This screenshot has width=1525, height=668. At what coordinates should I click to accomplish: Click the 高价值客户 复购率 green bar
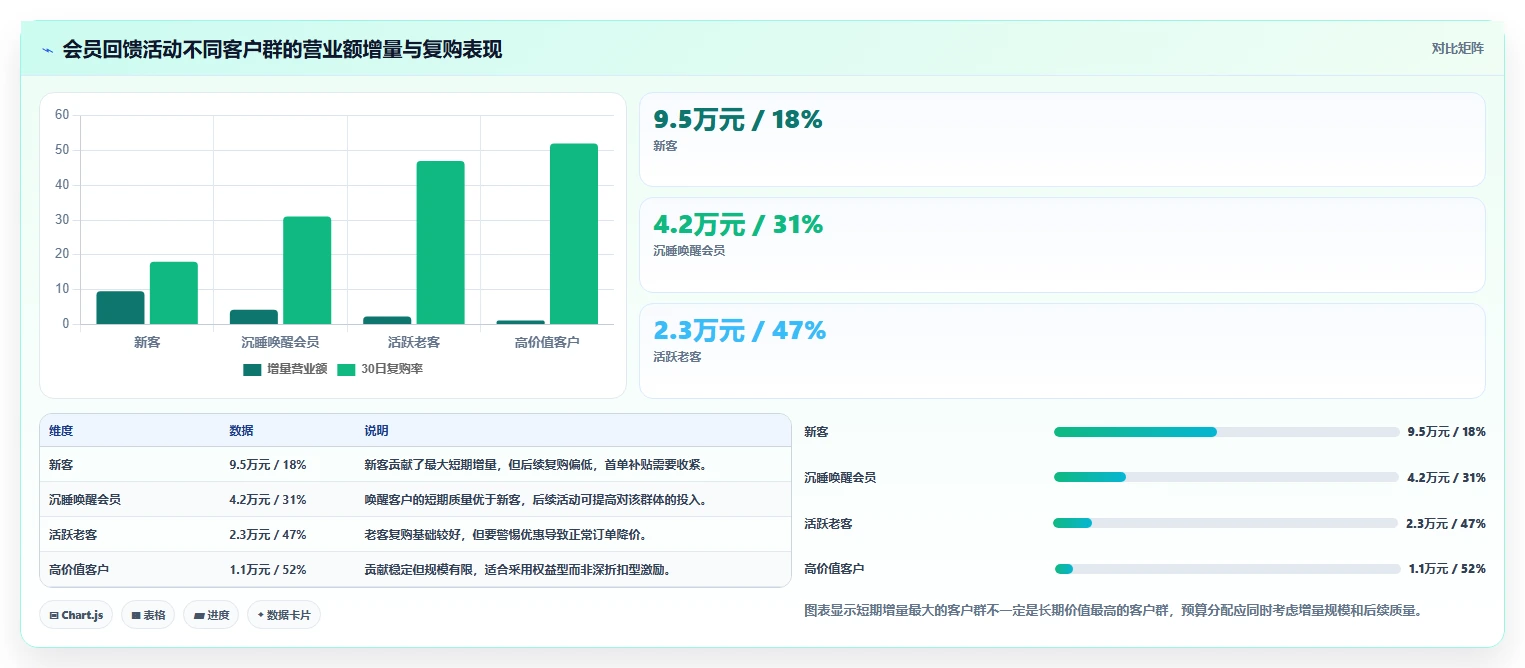[x=574, y=234]
